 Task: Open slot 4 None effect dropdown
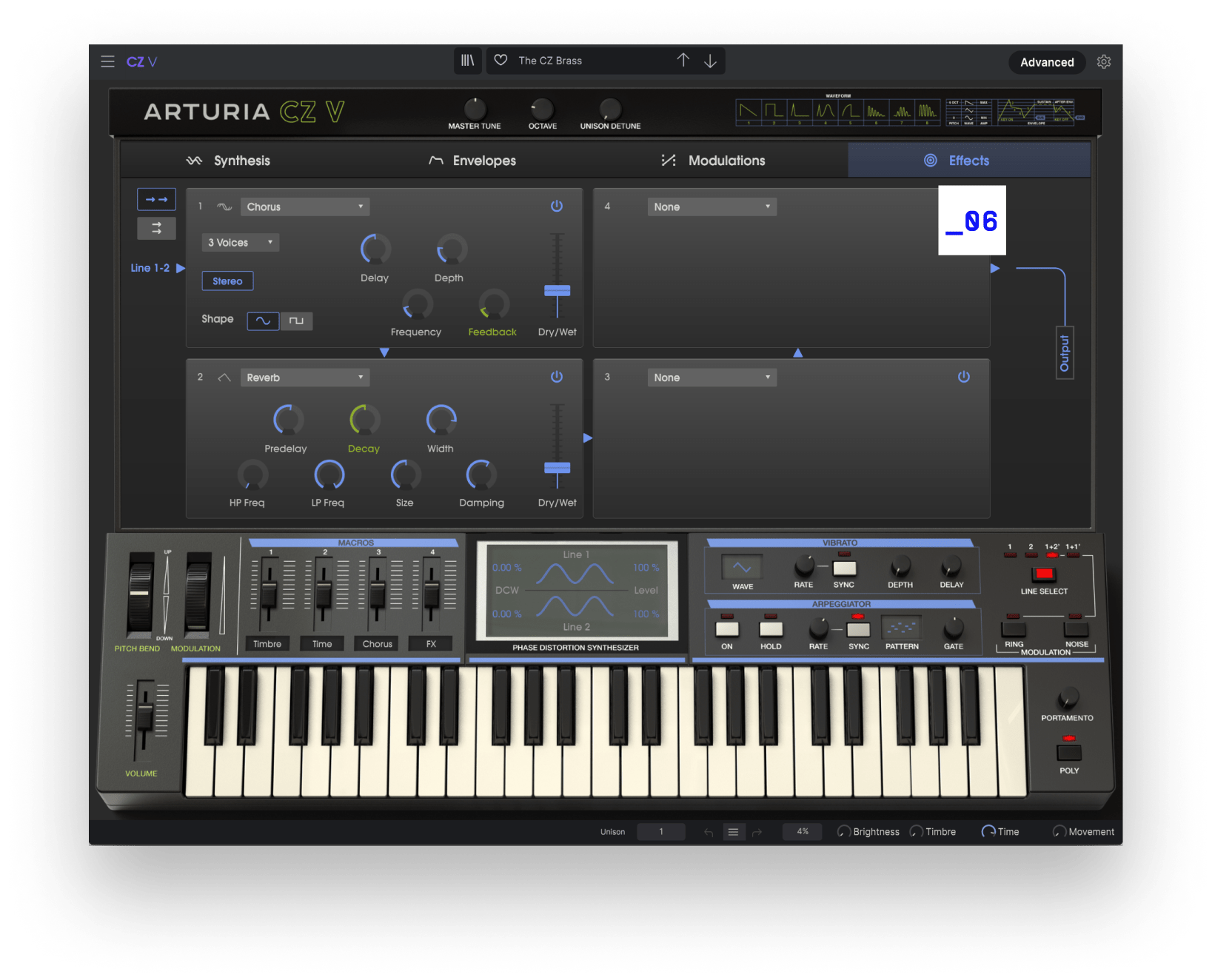pos(712,207)
